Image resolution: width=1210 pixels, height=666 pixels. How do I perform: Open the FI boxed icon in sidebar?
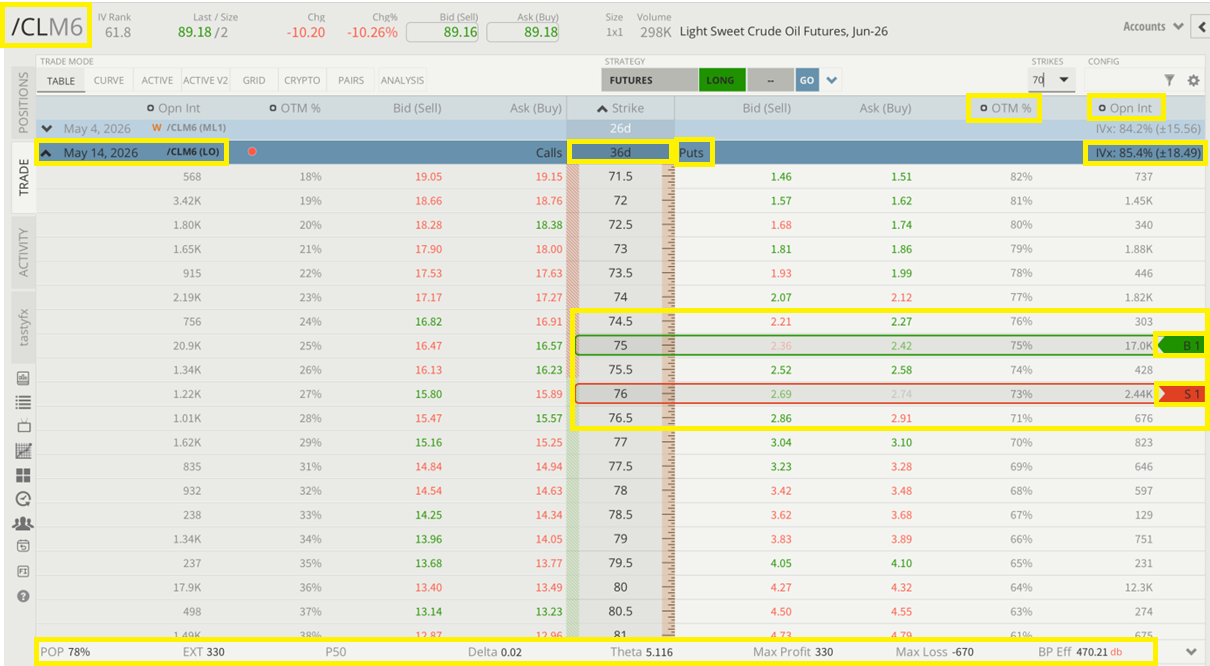23,571
